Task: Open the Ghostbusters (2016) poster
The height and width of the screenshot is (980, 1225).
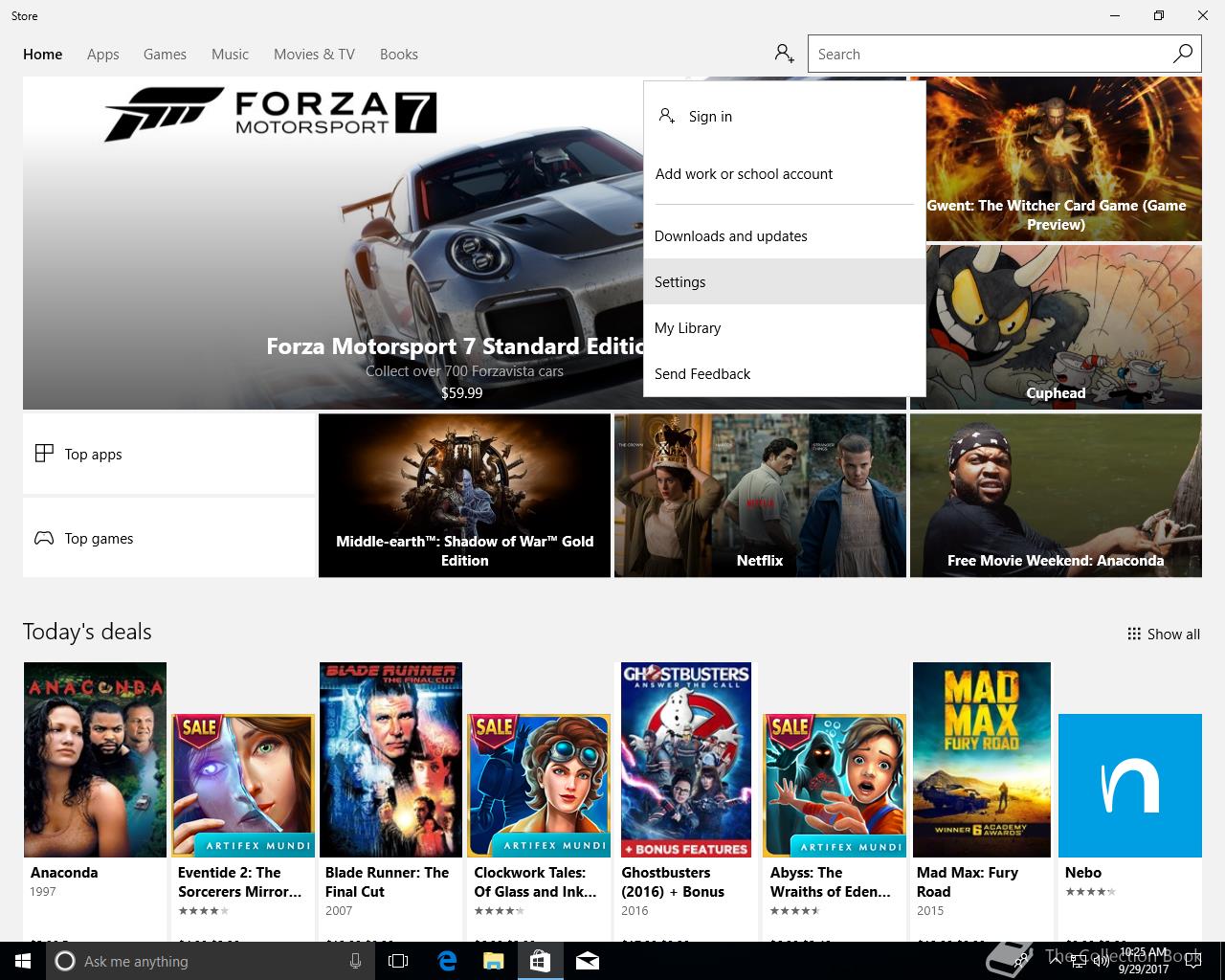Action: click(686, 760)
